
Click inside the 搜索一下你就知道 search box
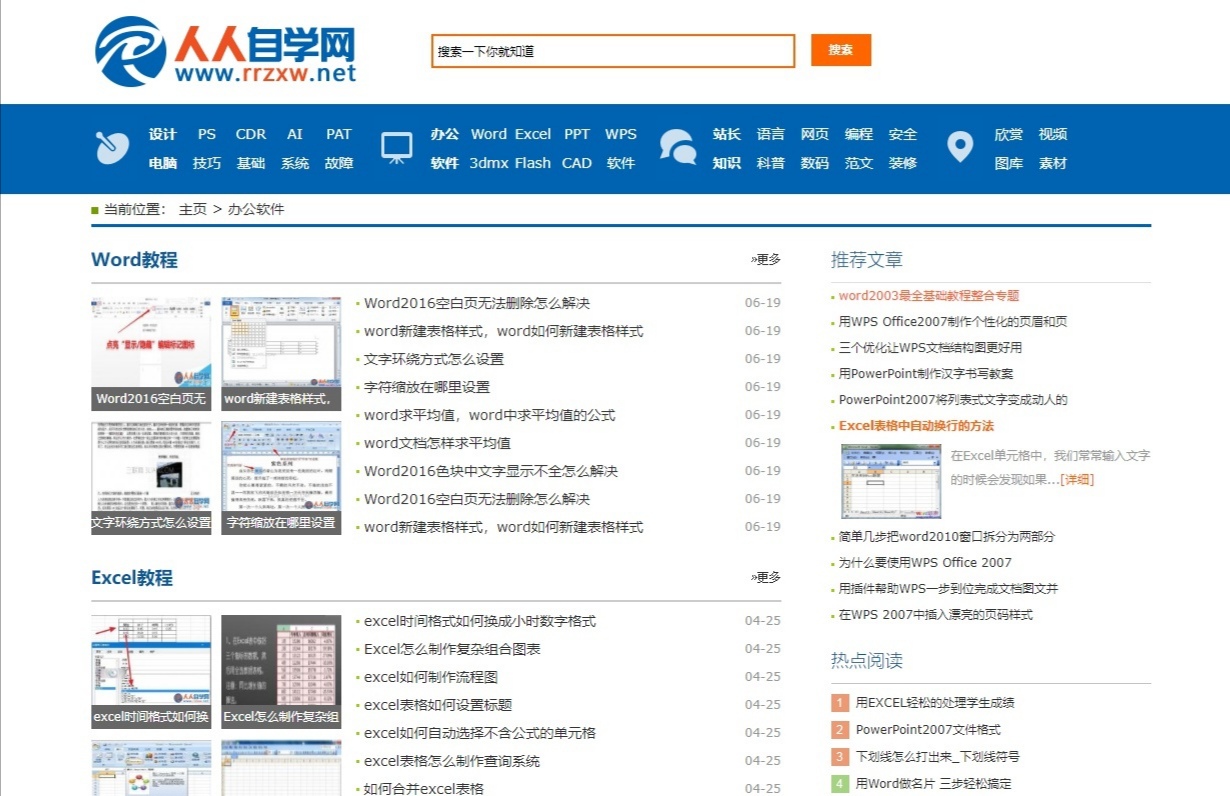[610, 50]
